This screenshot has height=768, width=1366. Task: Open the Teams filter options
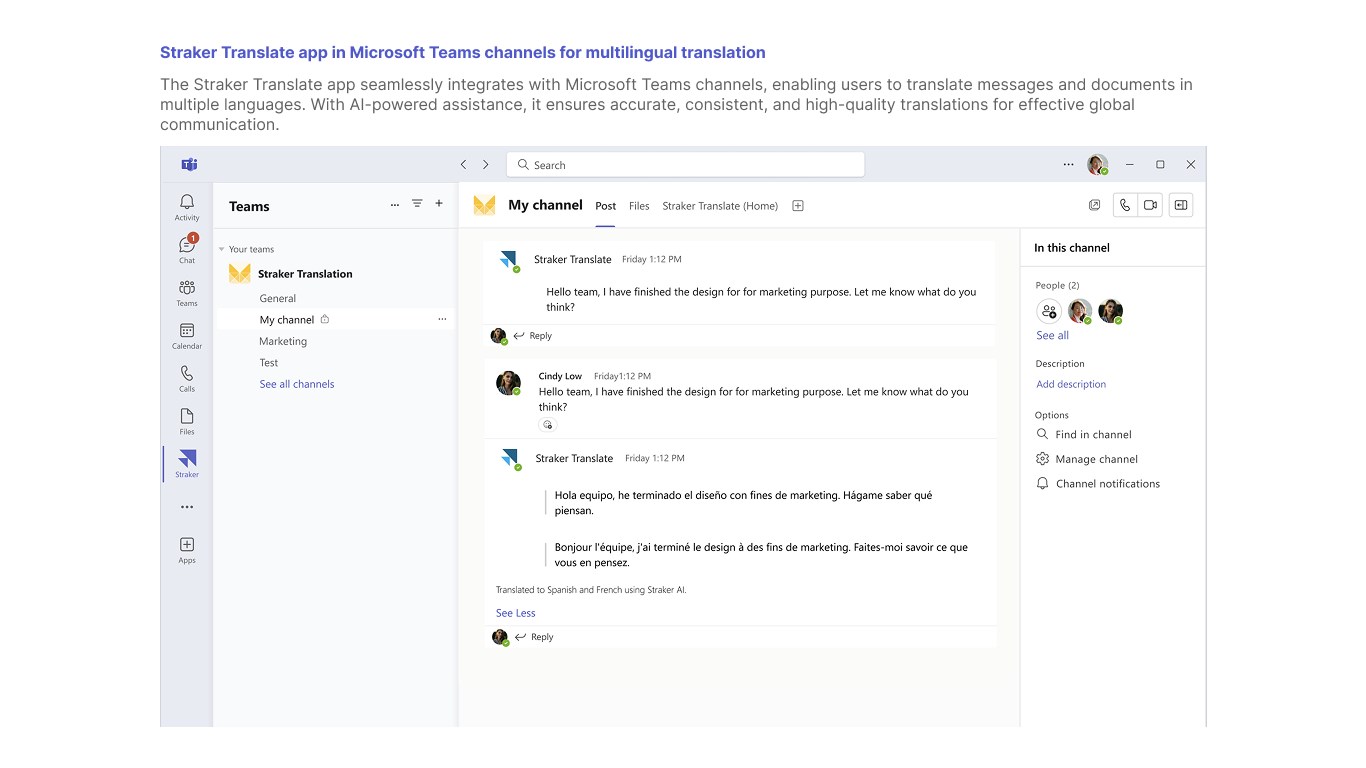(417, 204)
